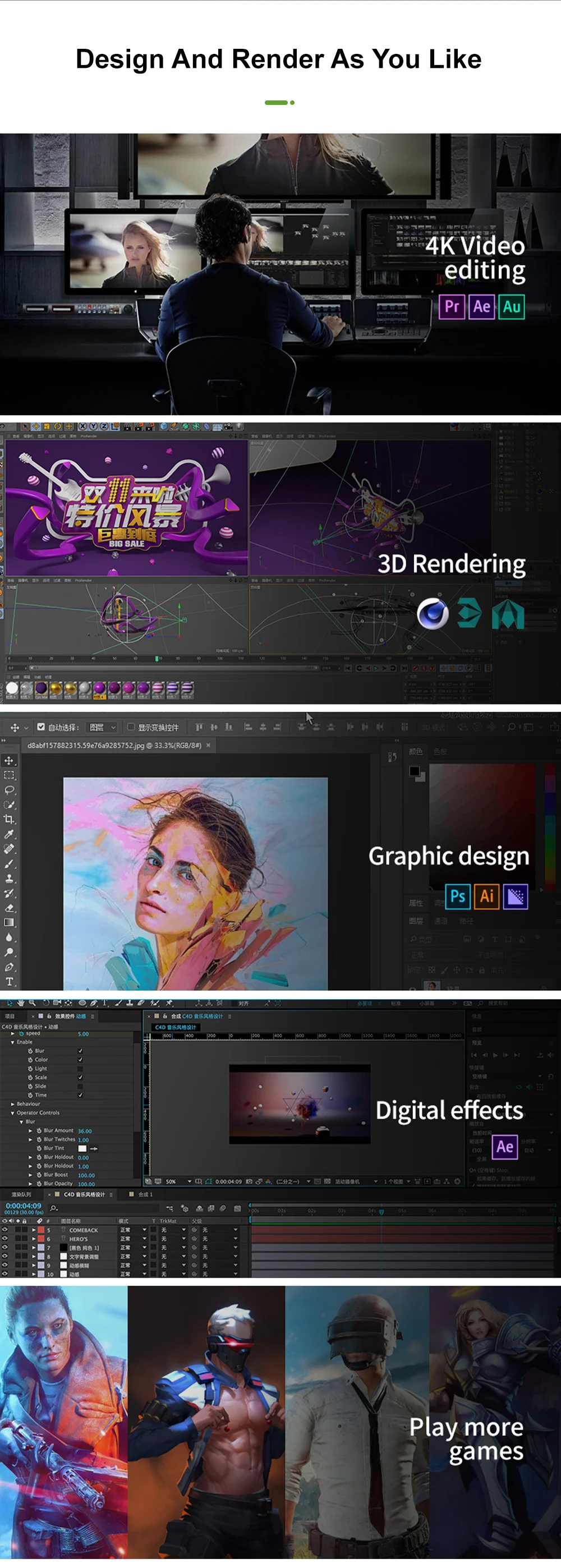Select the Eyedropper tool

tap(9, 834)
